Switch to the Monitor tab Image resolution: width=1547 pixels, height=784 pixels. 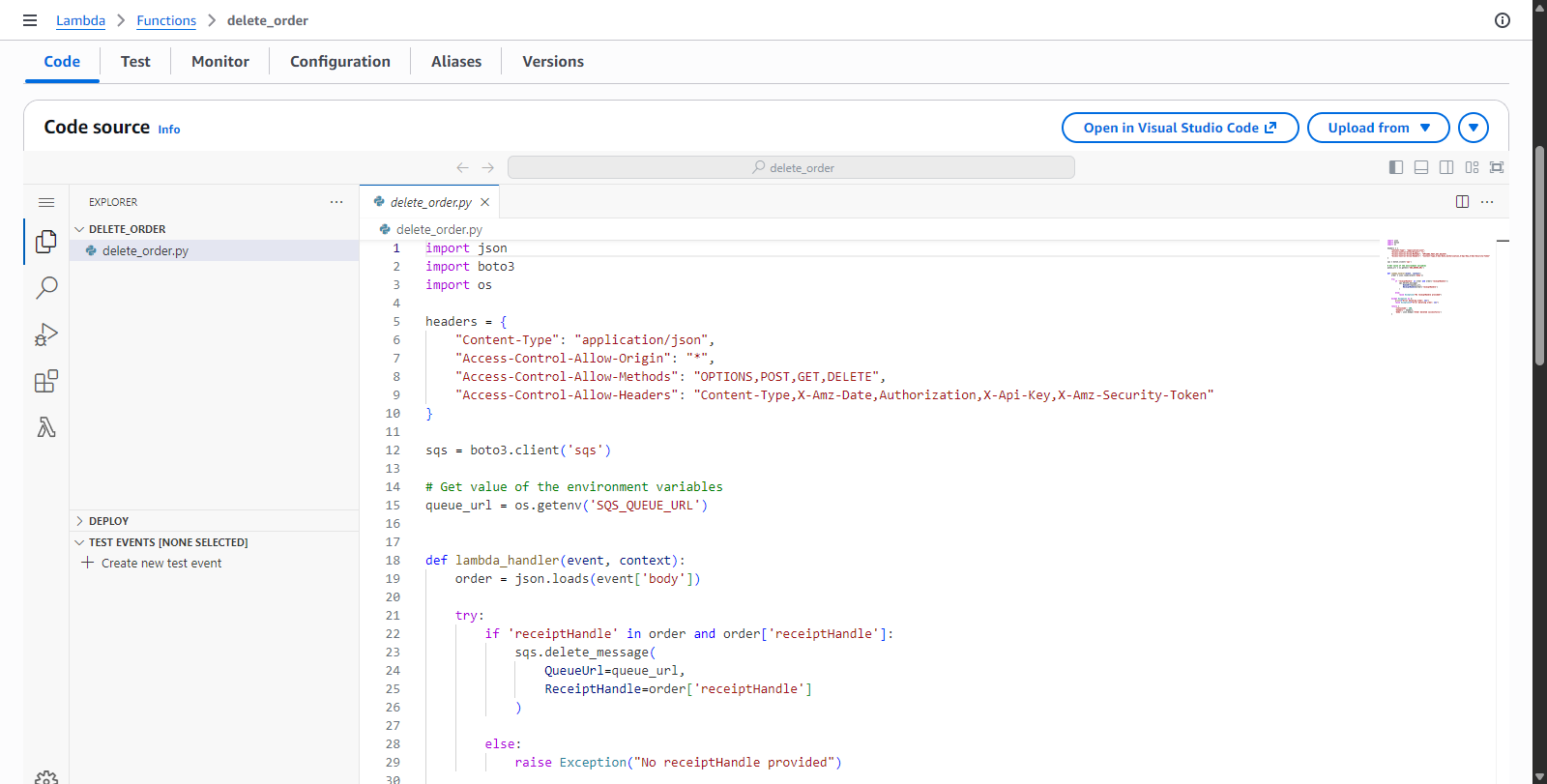(220, 61)
